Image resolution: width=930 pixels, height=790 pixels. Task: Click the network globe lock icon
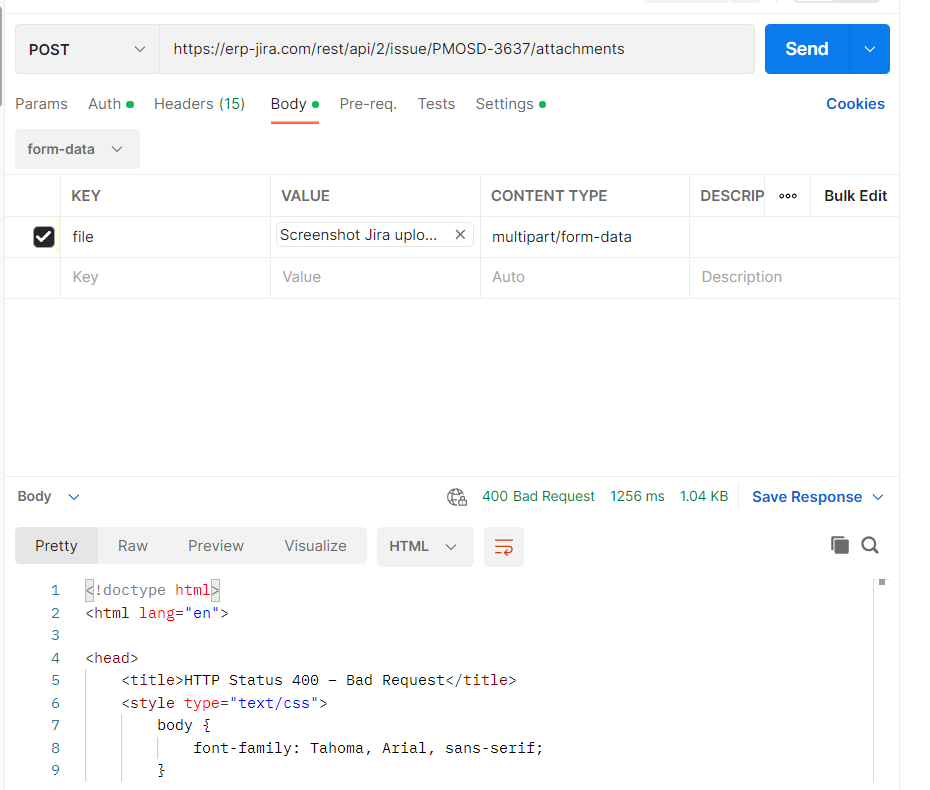click(457, 497)
